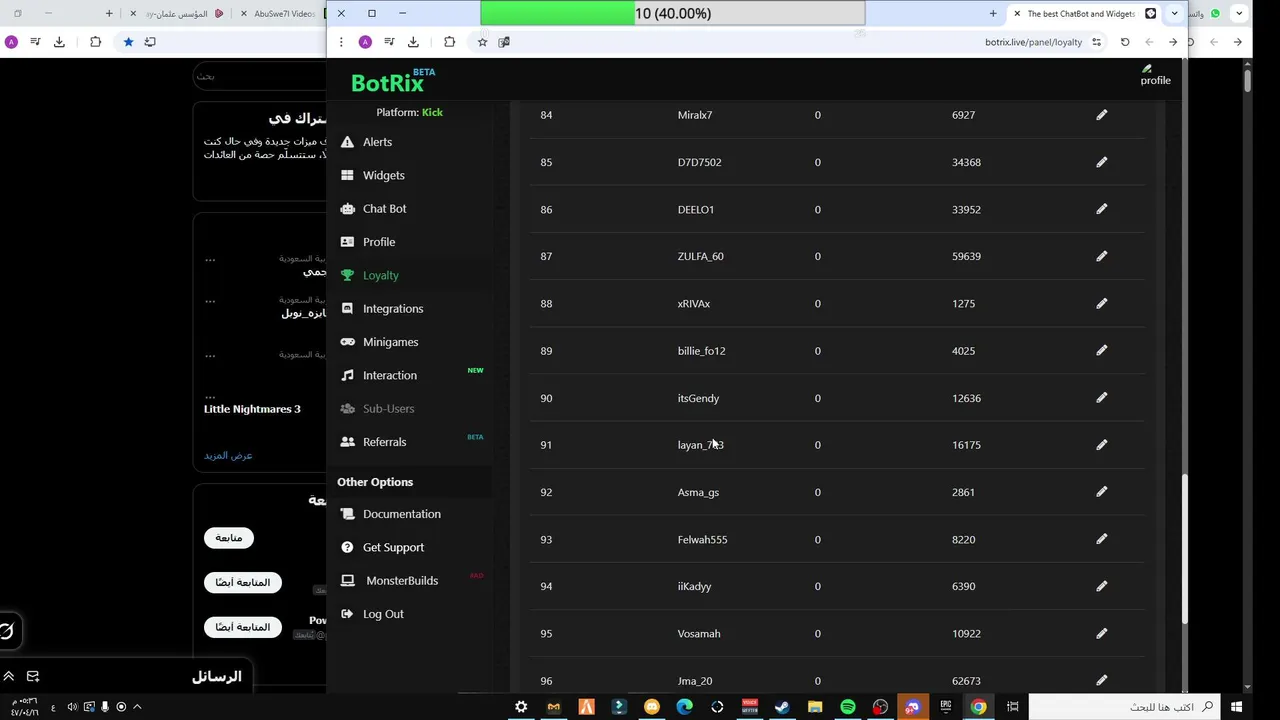Screen dimensions: 1280x720
Task: Click the first متابعة button in the background window
Action: tap(229, 538)
